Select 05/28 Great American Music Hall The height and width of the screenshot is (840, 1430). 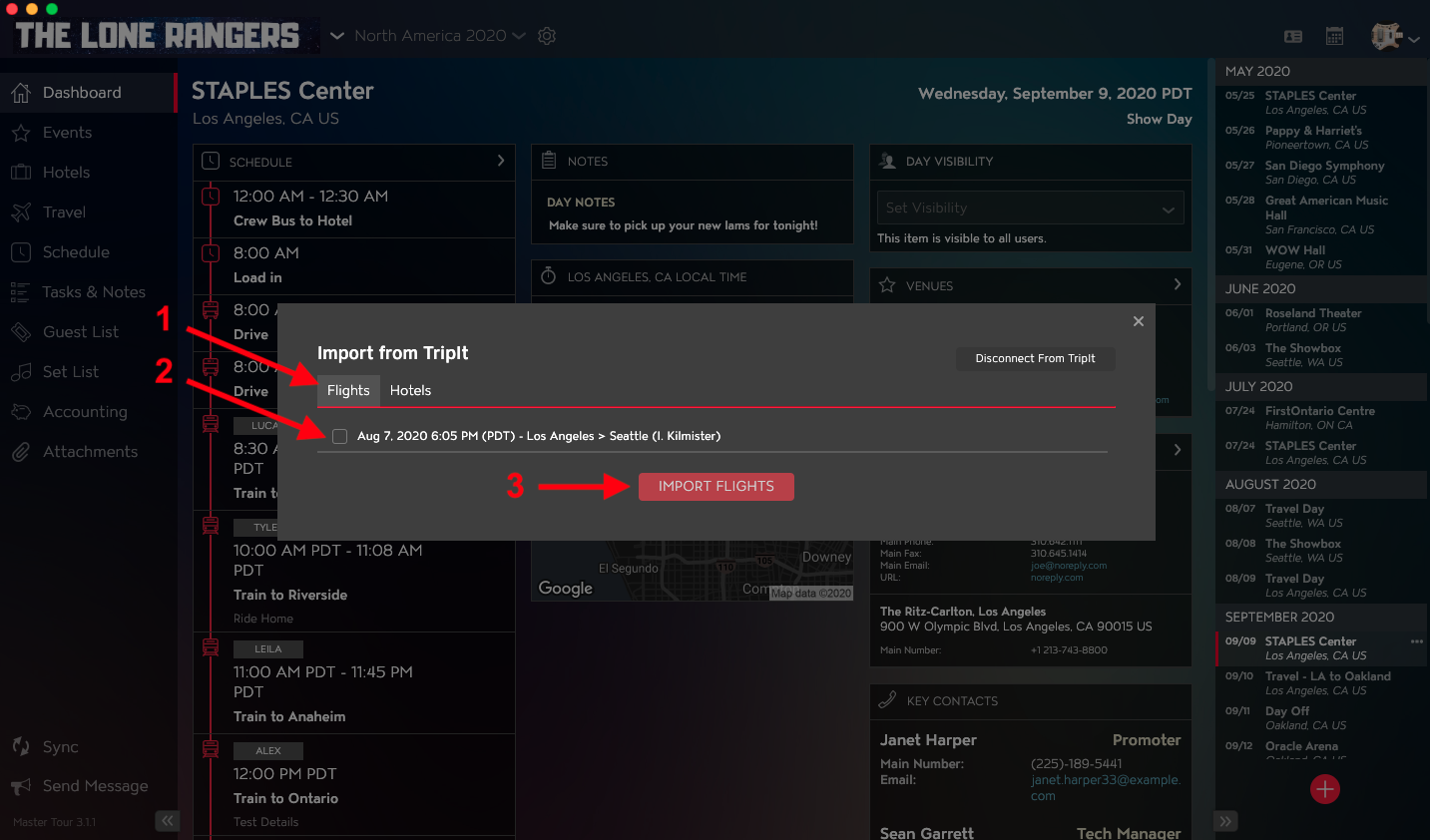1320,214
